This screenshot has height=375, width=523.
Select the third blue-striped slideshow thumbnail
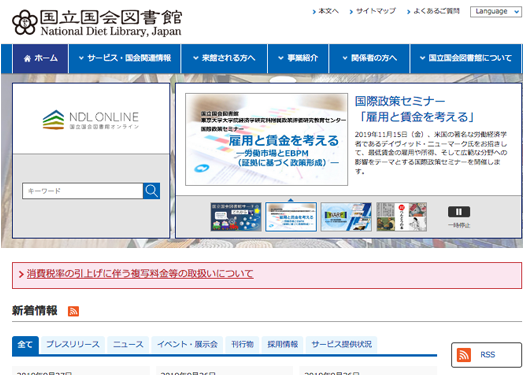coord(346,217)
